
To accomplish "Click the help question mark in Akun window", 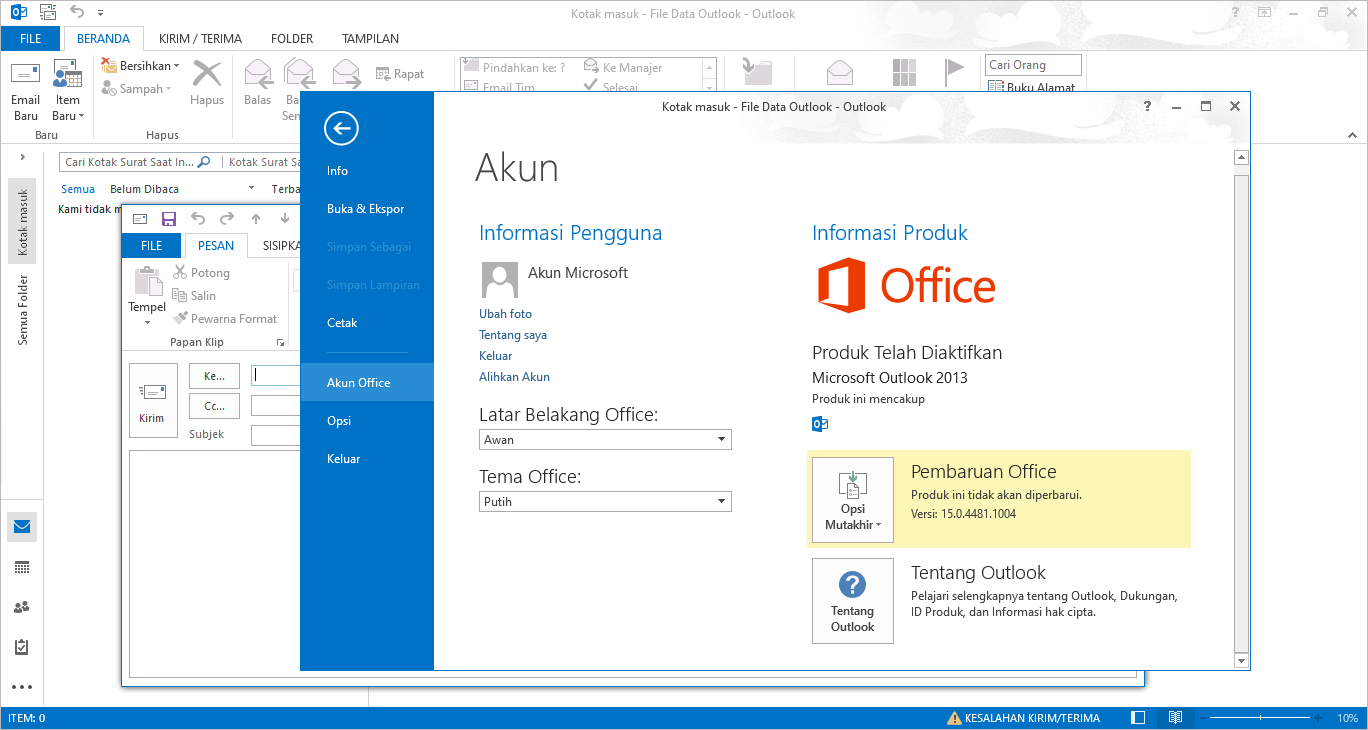I will click(1147, 106).
